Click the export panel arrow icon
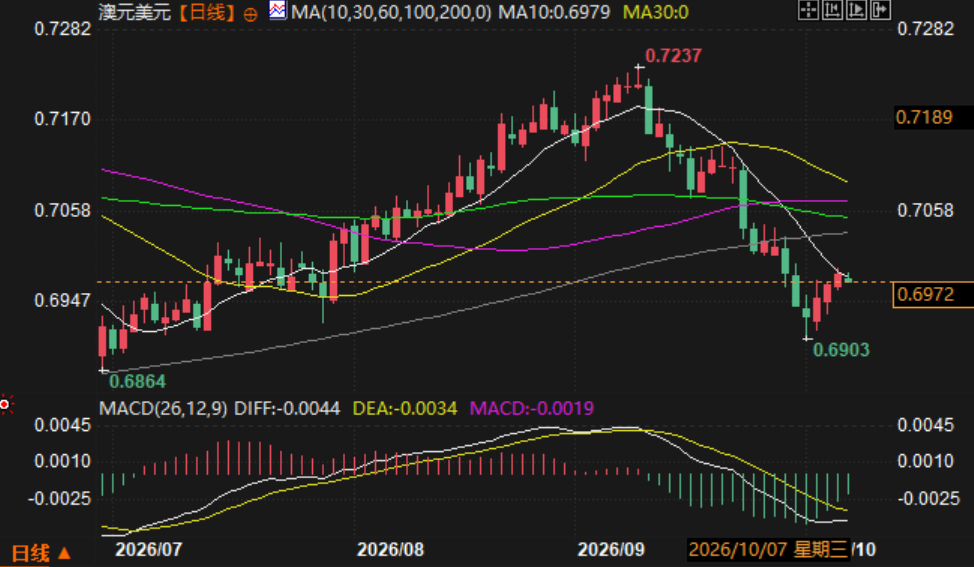This screenshot has width=974, height=567. point(881,9)
